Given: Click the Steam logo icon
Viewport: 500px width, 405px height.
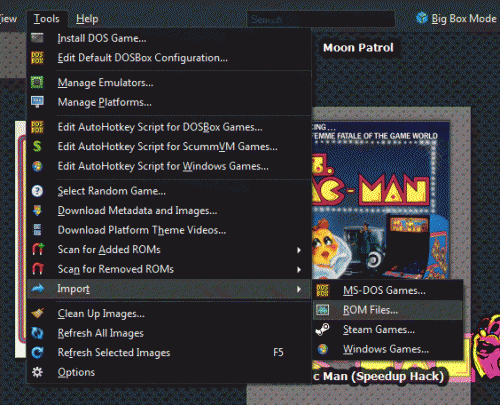Looking at the screenshot, I should point(323,329).
